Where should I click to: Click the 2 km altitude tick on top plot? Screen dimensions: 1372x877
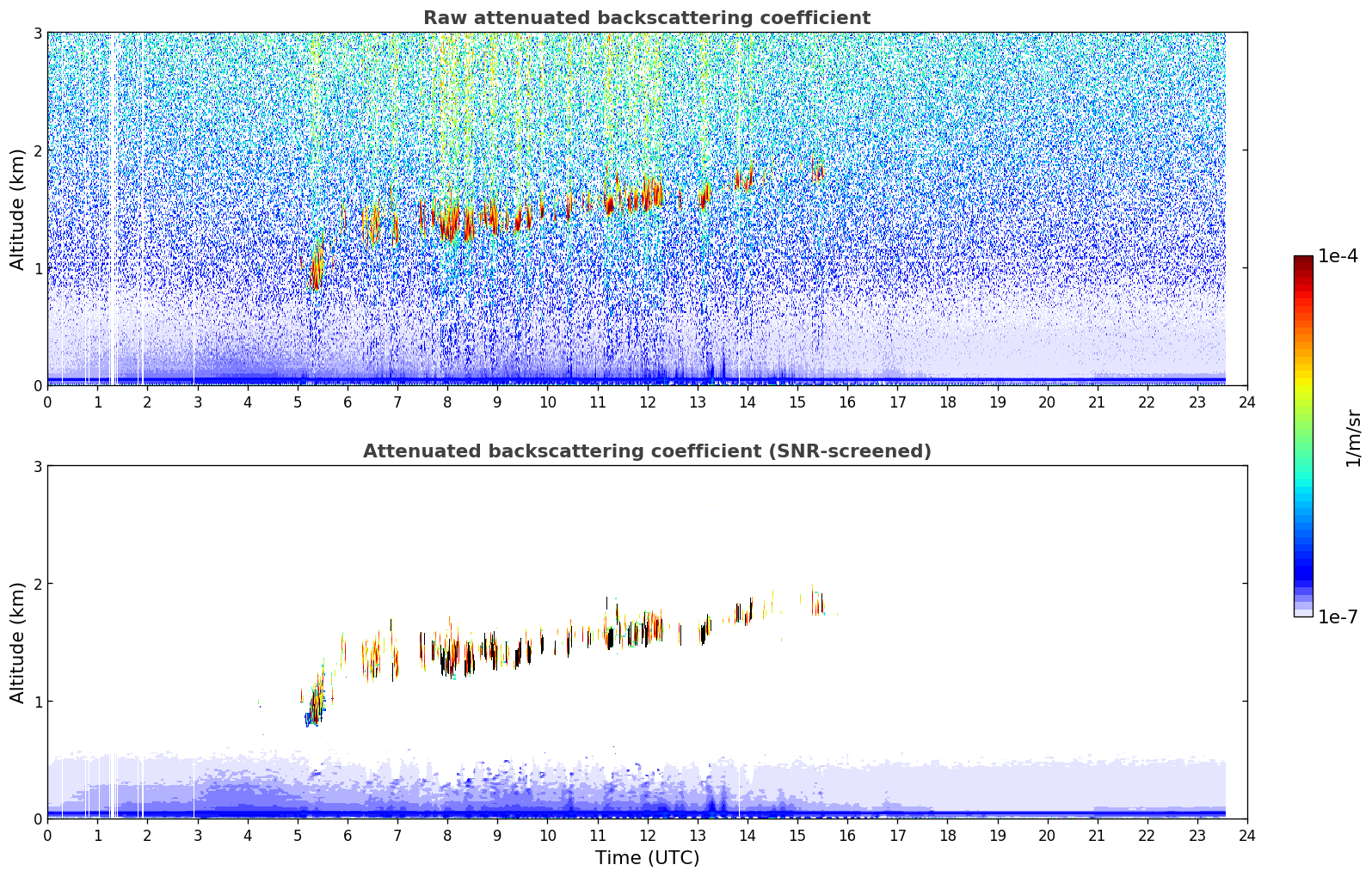click(37, 150)
